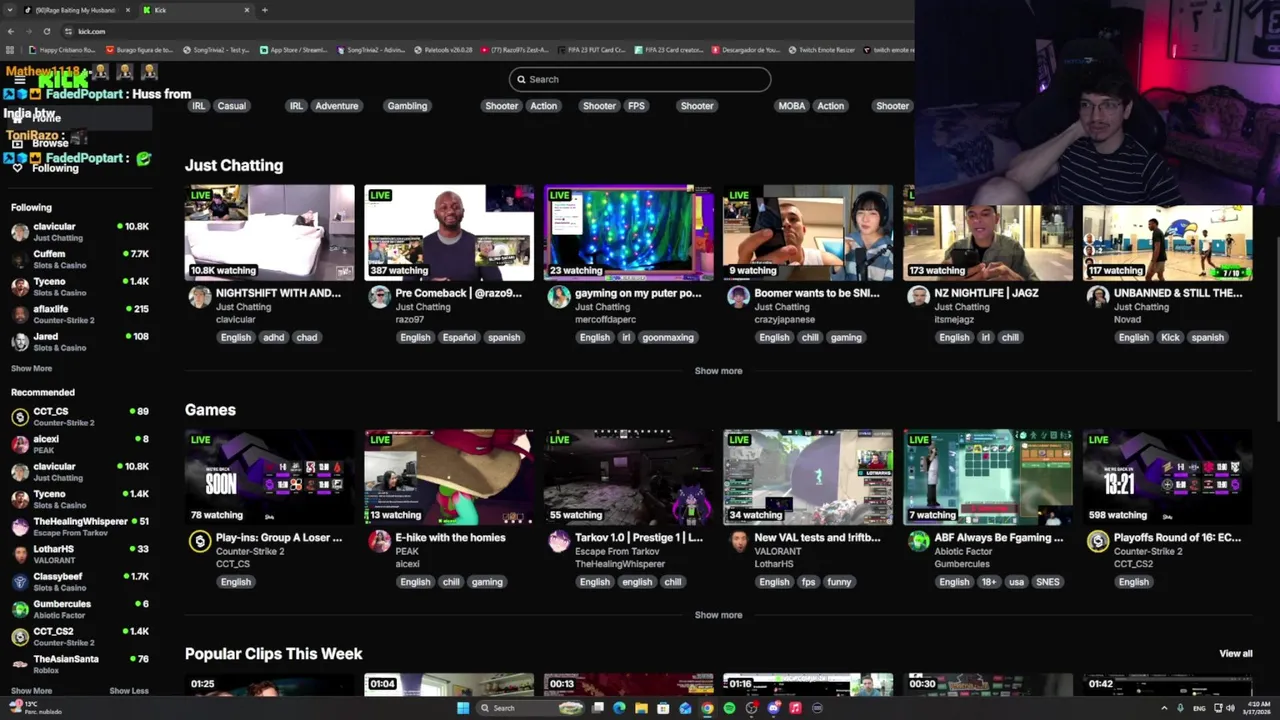Open Microsoft Edge from the taskbar

(x=619, y=708)
